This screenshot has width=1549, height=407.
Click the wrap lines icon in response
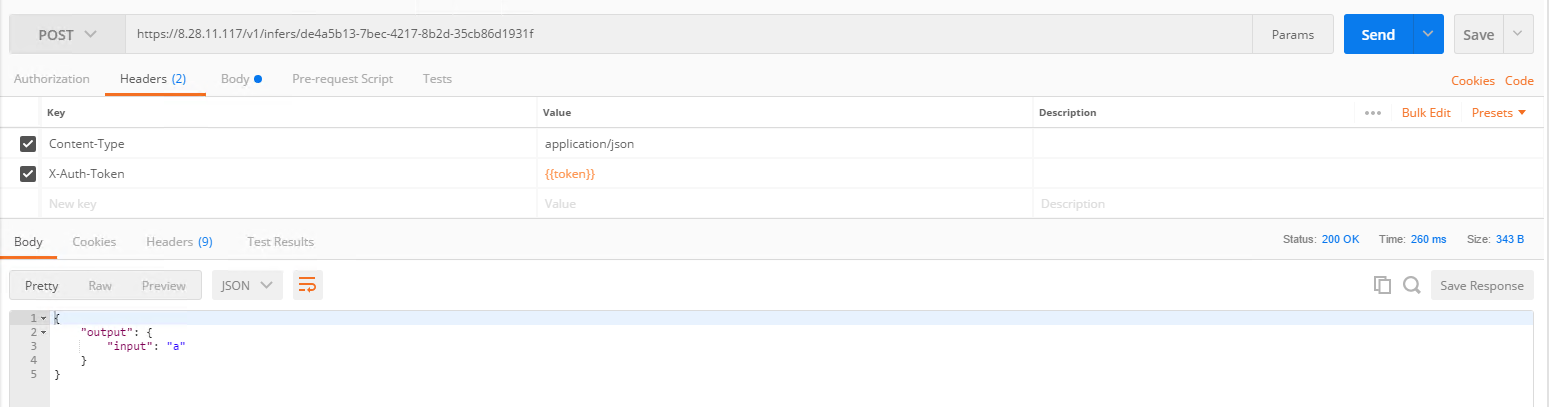click(x=307, y=285)
